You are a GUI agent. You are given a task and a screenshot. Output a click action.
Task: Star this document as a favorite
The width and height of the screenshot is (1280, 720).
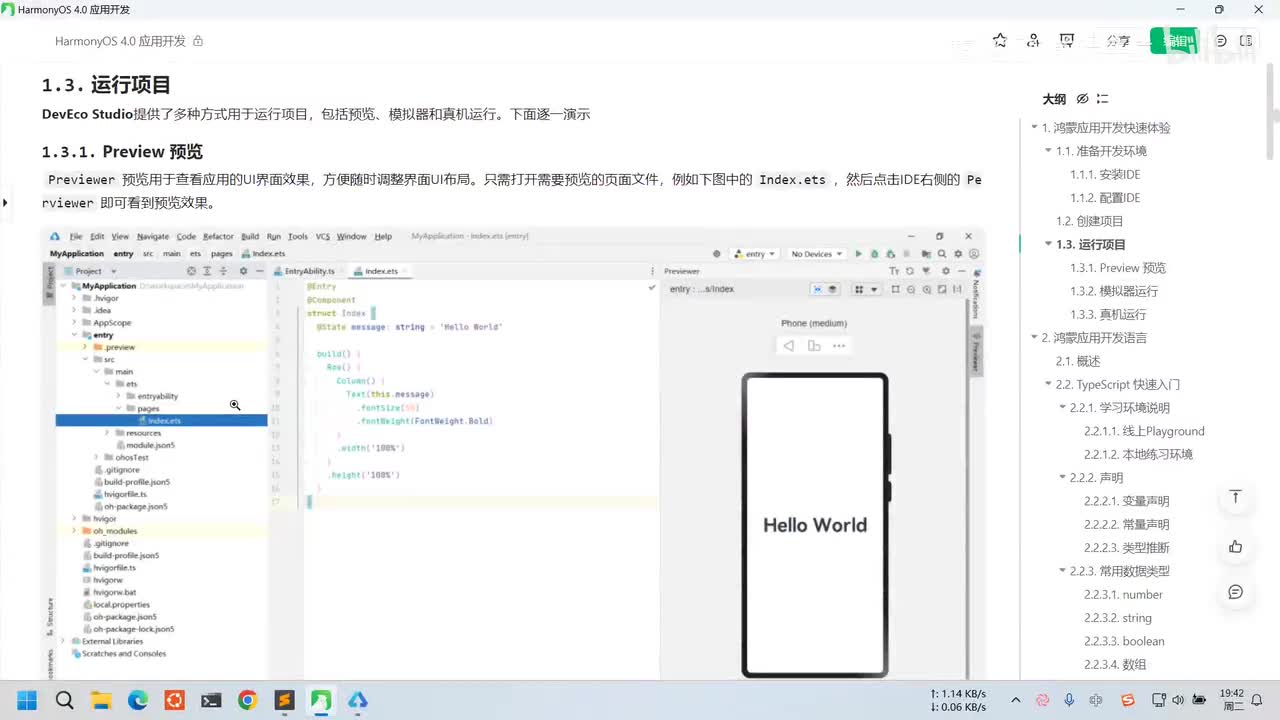(x=1000, y=41)
